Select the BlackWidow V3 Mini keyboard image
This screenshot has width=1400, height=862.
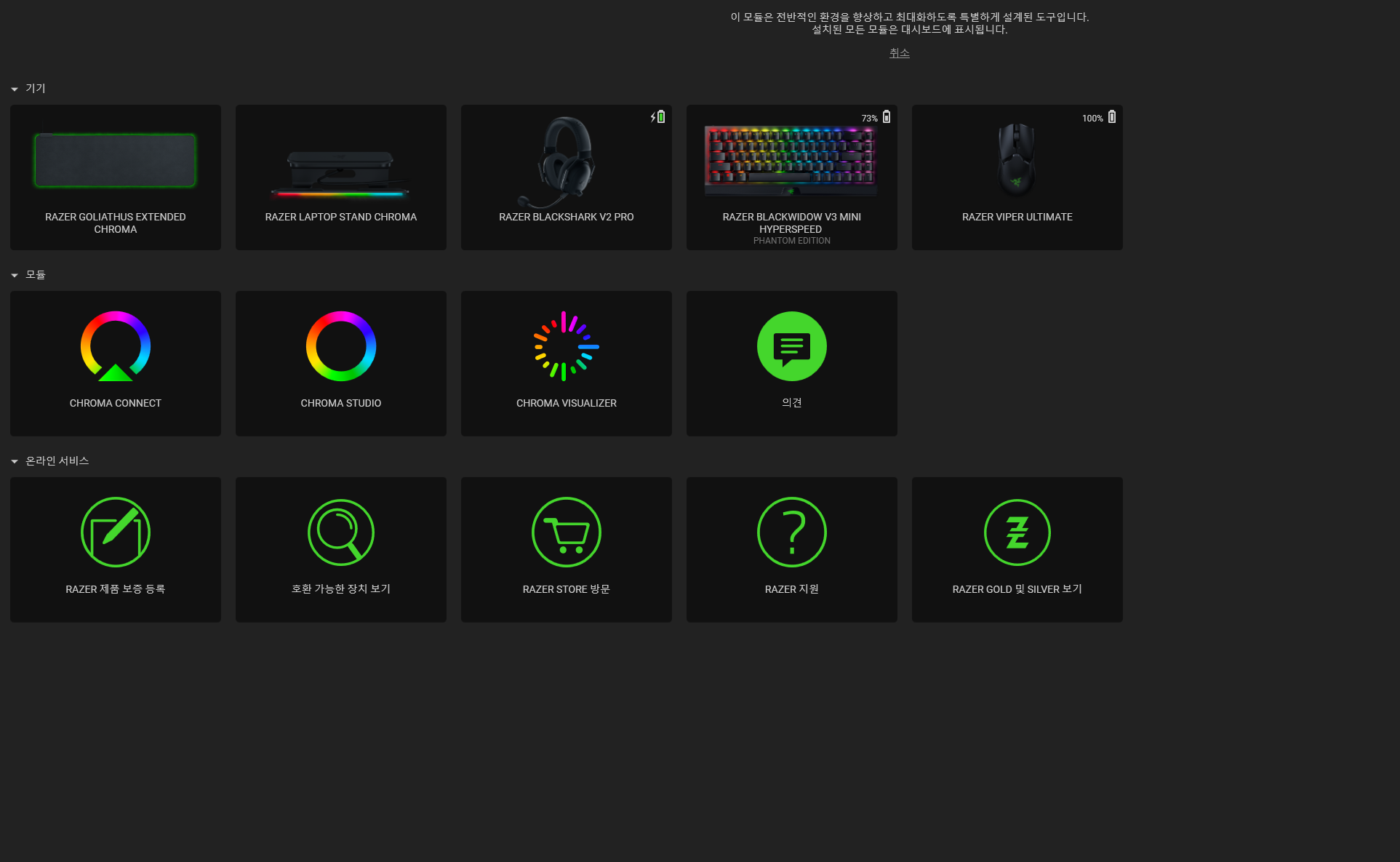pyautogui.click(x=791, y=160)
